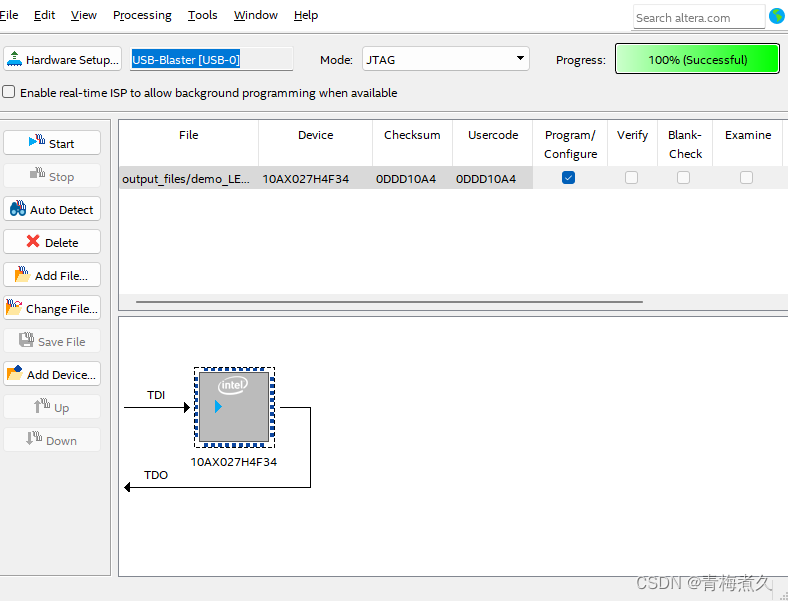The height and width of the screenshot is (601, 788).
Task: Click the Save File disk icon
Action: 26,340
